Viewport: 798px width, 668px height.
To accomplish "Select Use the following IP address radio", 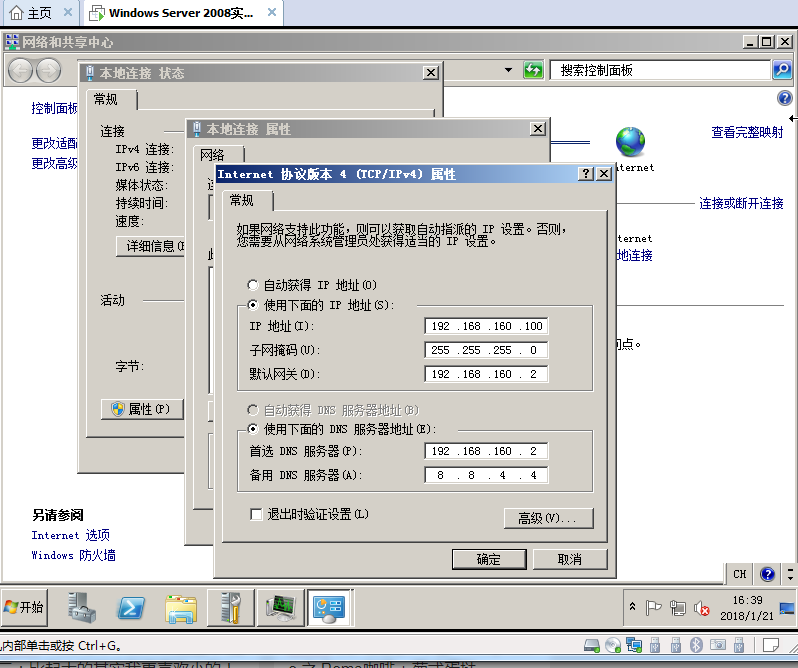I will (x=252, y=305).
